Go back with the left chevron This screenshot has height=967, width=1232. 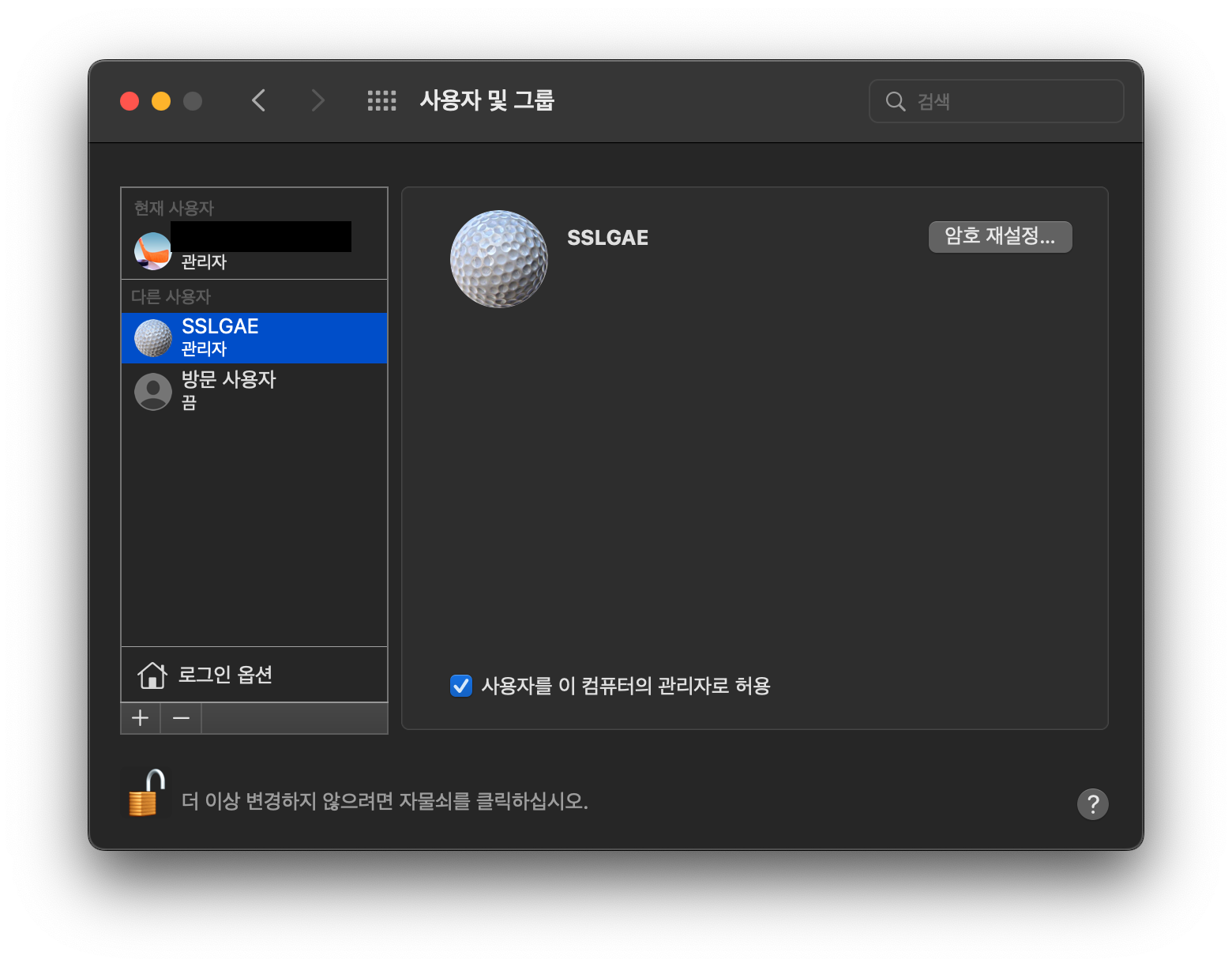pyautogui.click(x=258, y=100)
